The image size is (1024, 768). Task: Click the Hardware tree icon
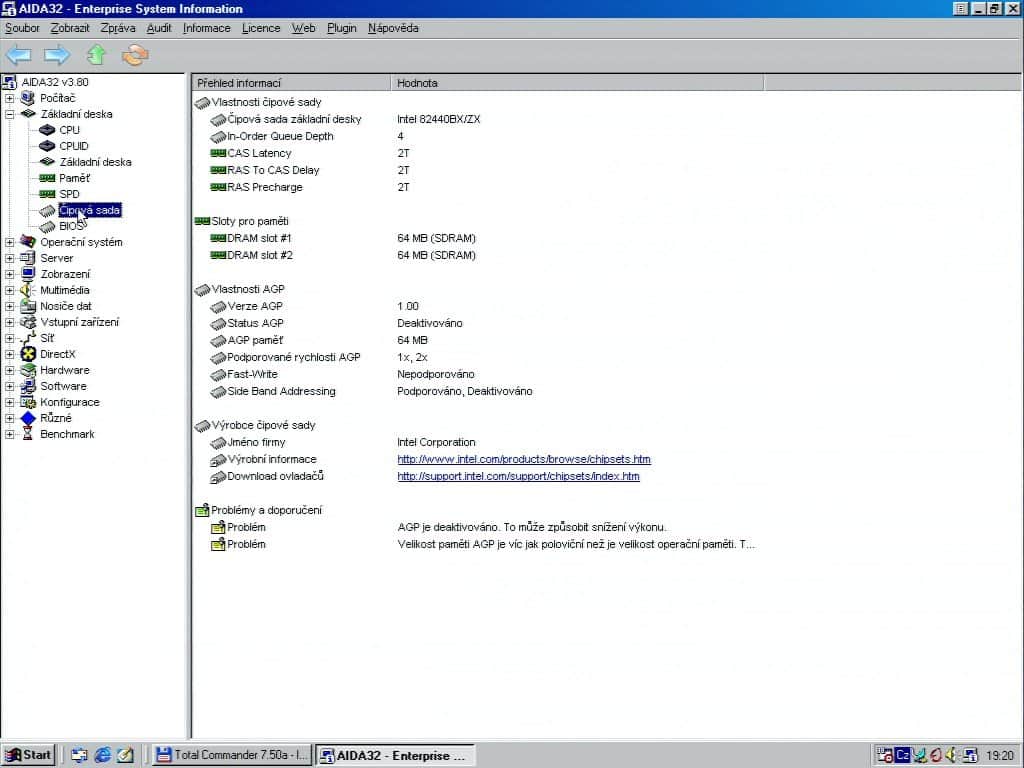click(27, 370)
